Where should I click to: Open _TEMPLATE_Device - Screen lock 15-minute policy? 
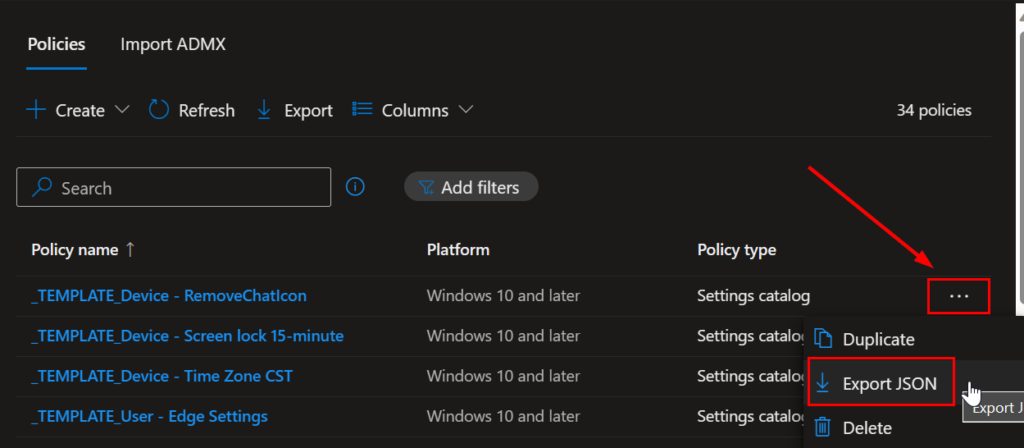coord(187,336)
